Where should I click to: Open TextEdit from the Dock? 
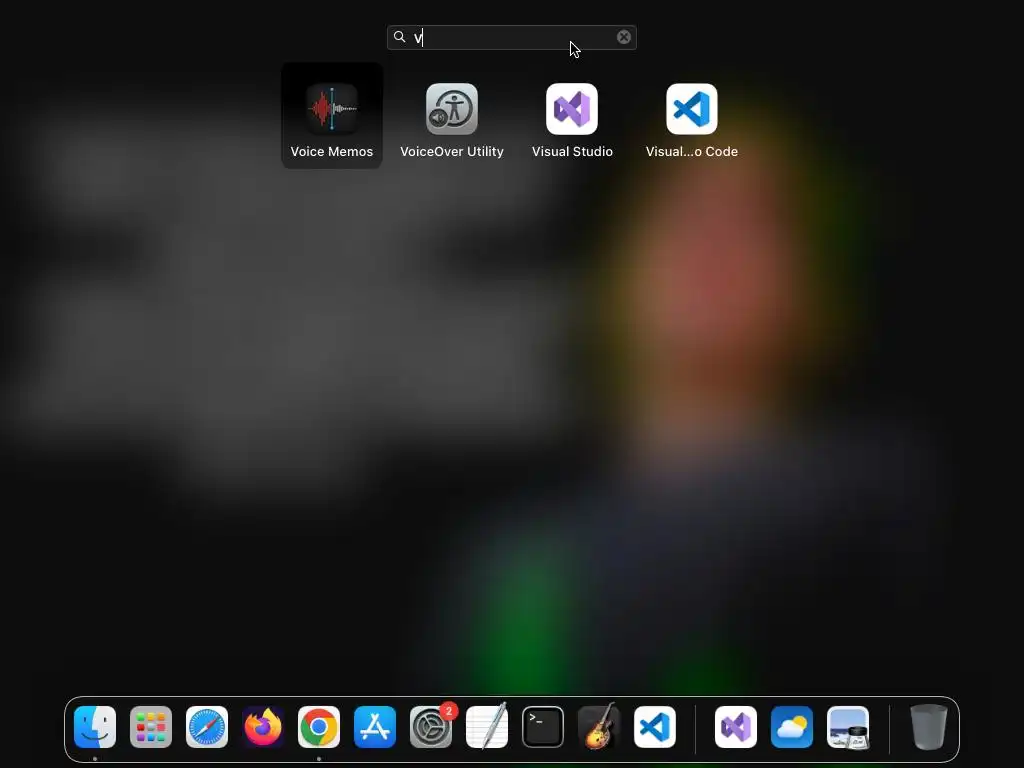487,727
